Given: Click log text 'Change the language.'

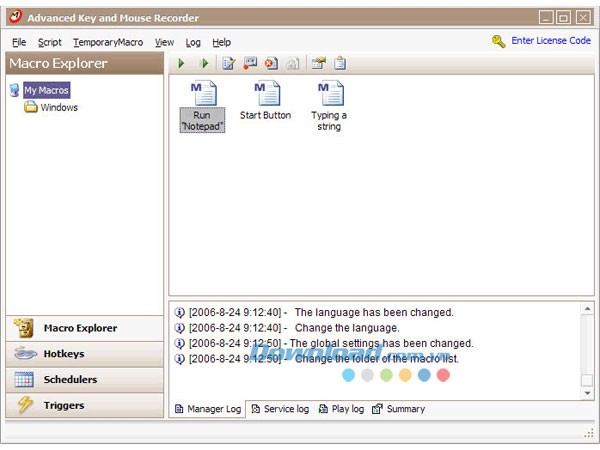Looking at the screenshot, I should (347, 328).
